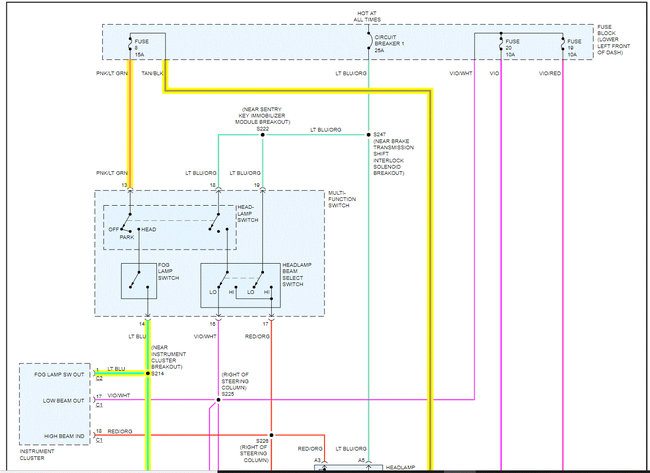Click the CIRCUIT BREAKER 1 25A label
Viewport: 650px width, 473px height.
(389, 44)
